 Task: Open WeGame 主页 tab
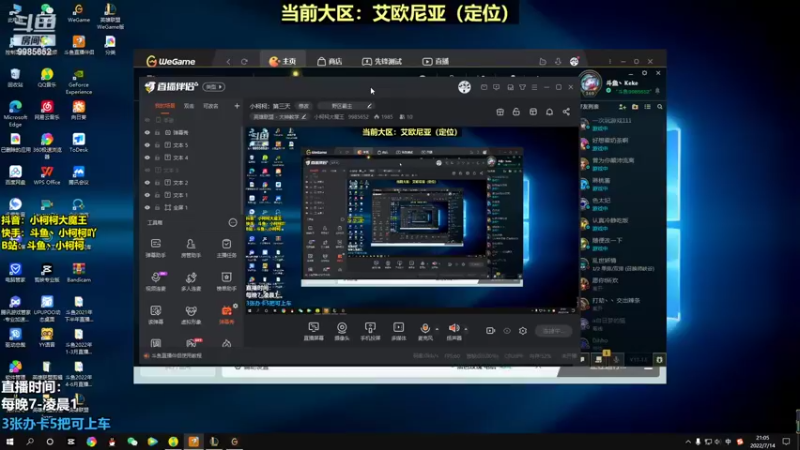click(x=283, y=61)
